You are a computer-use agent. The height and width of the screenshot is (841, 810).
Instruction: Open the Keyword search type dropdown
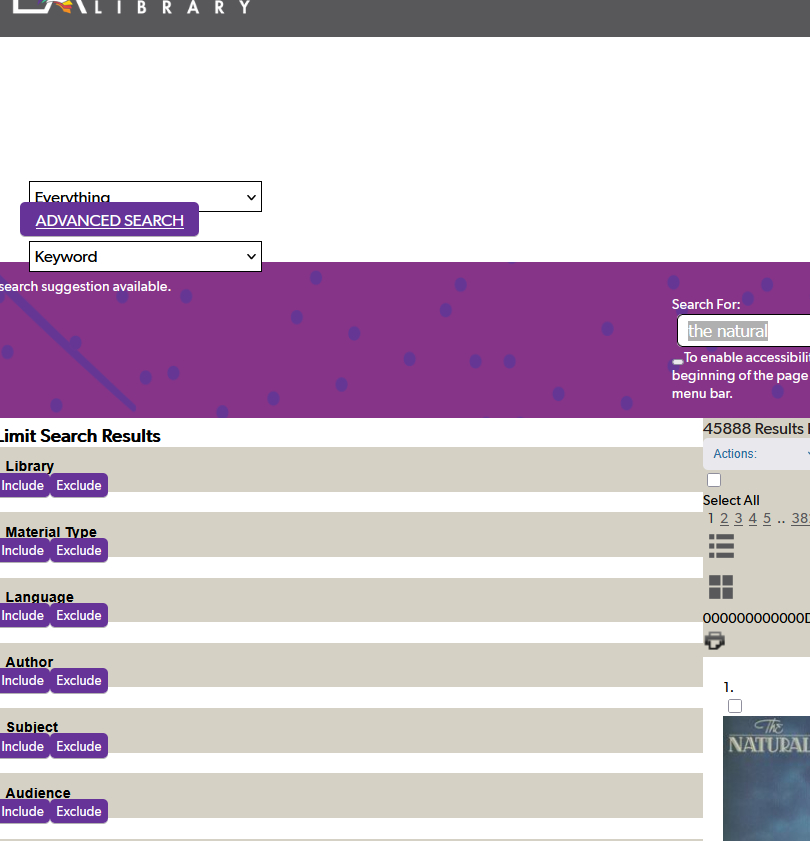click(145, 256)
